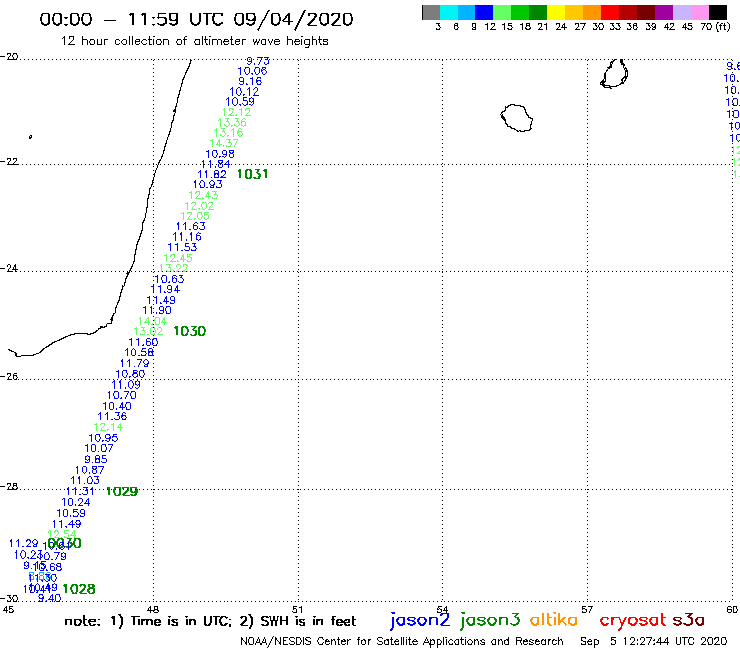Viewport: 740px width, 650px height.
Task: Click wave height value 12.45
Action: point(178,258)
